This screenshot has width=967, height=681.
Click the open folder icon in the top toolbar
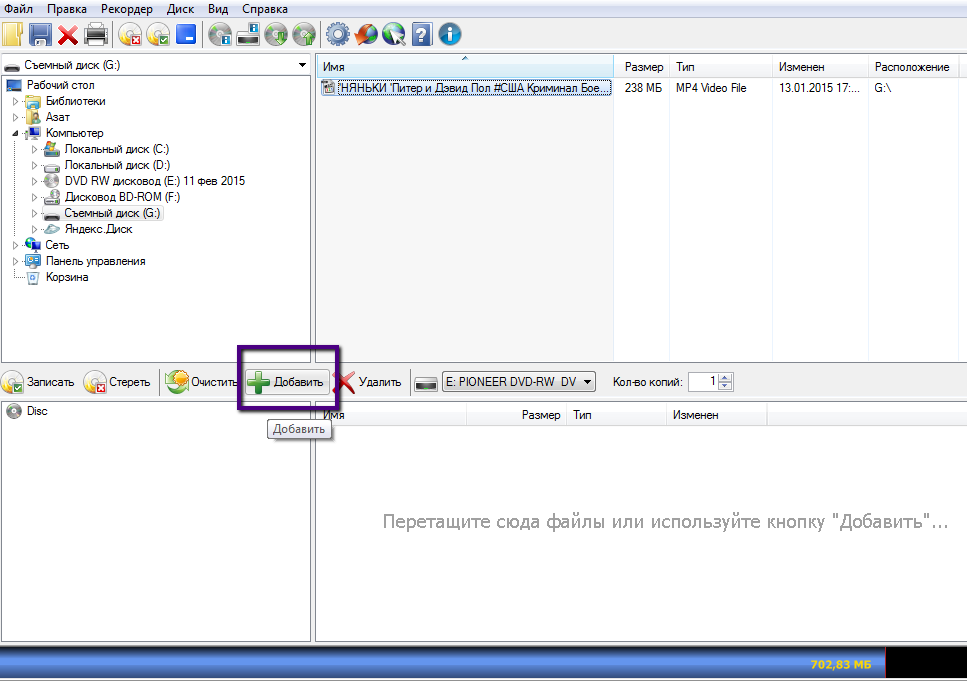12,35
